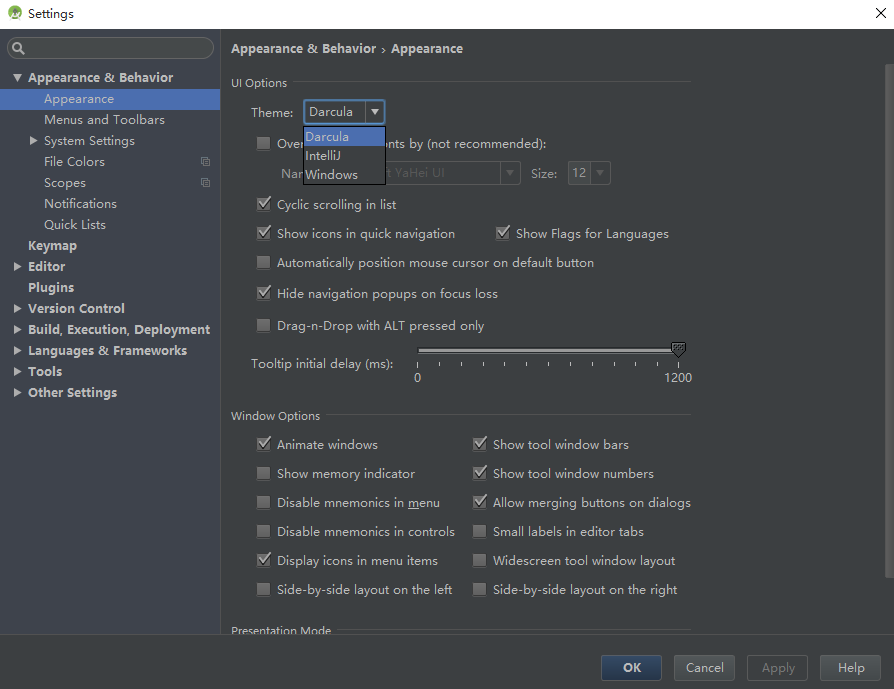
Task: Enable Automatically position mouse cursor on default button
Action: (x=263, y=262)
